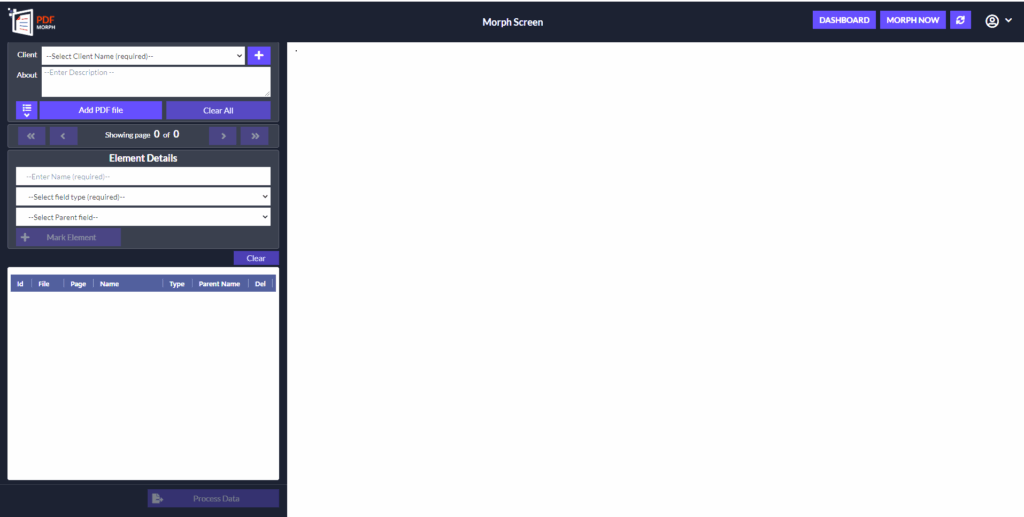
Task: Jump to last page with double-right arrows
Action: coord(255,136)
